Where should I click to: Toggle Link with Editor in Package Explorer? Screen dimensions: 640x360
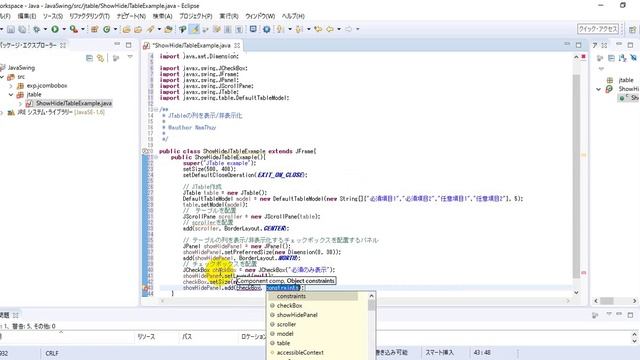point(100,58)
